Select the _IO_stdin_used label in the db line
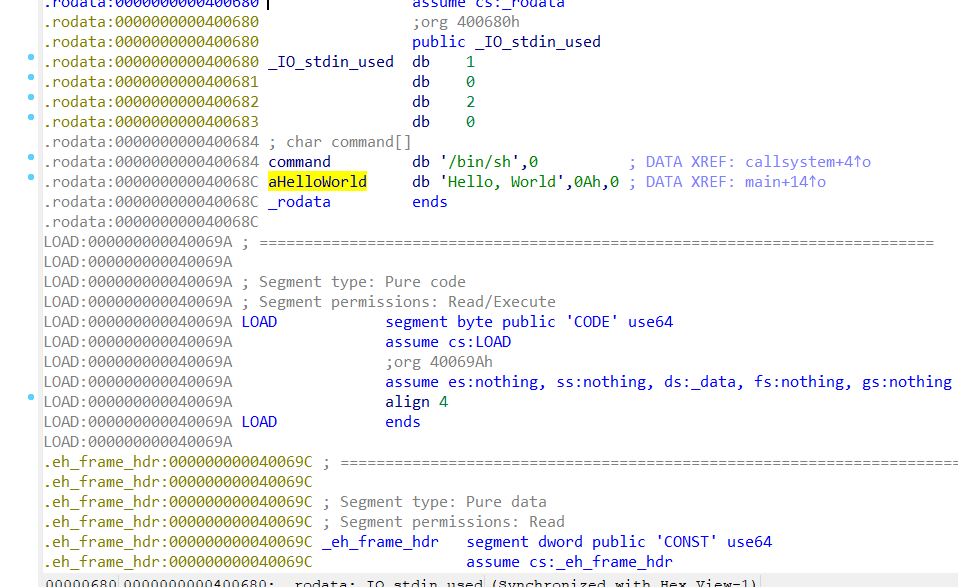Image resolution: width=958 pixels, height=587 pixels. pos(330,62)
